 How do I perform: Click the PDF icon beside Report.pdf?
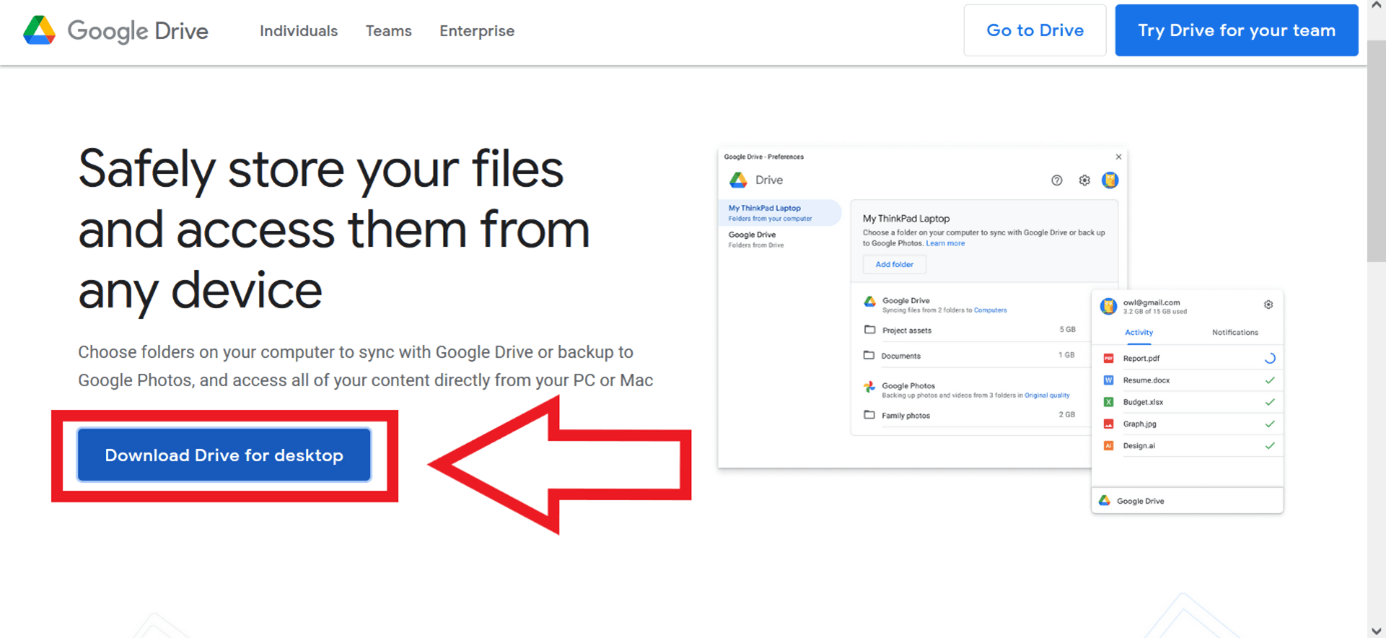[x=1108, y=357]
